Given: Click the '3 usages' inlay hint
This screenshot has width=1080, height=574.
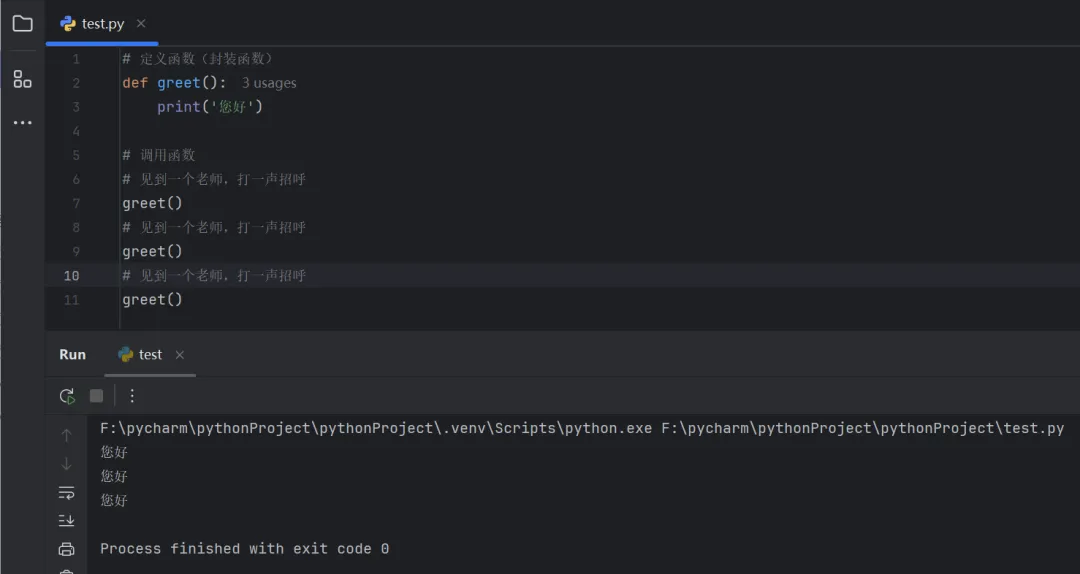Looking at the screenshot, I should 269,83.
